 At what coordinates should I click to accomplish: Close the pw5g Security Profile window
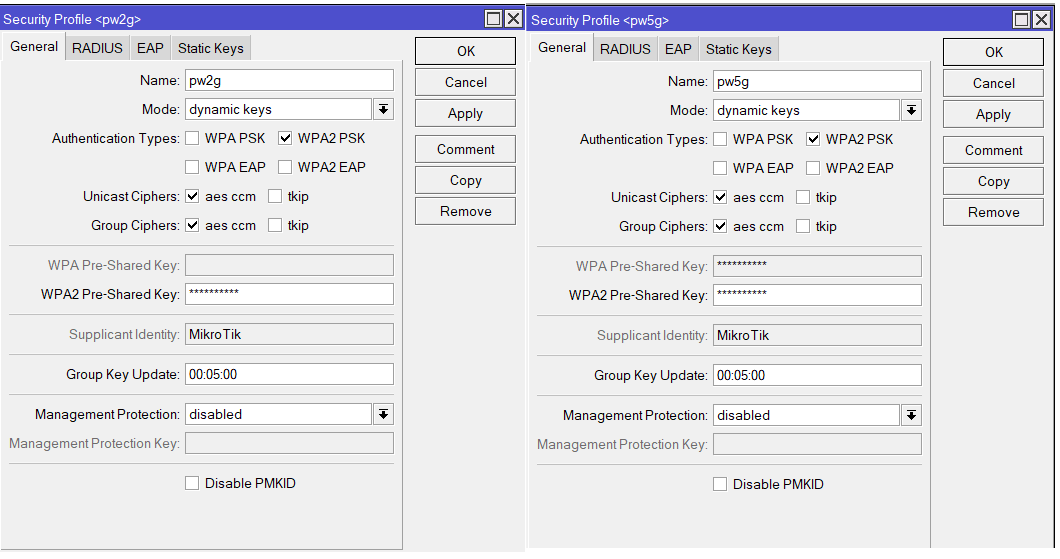[1042, 20]
